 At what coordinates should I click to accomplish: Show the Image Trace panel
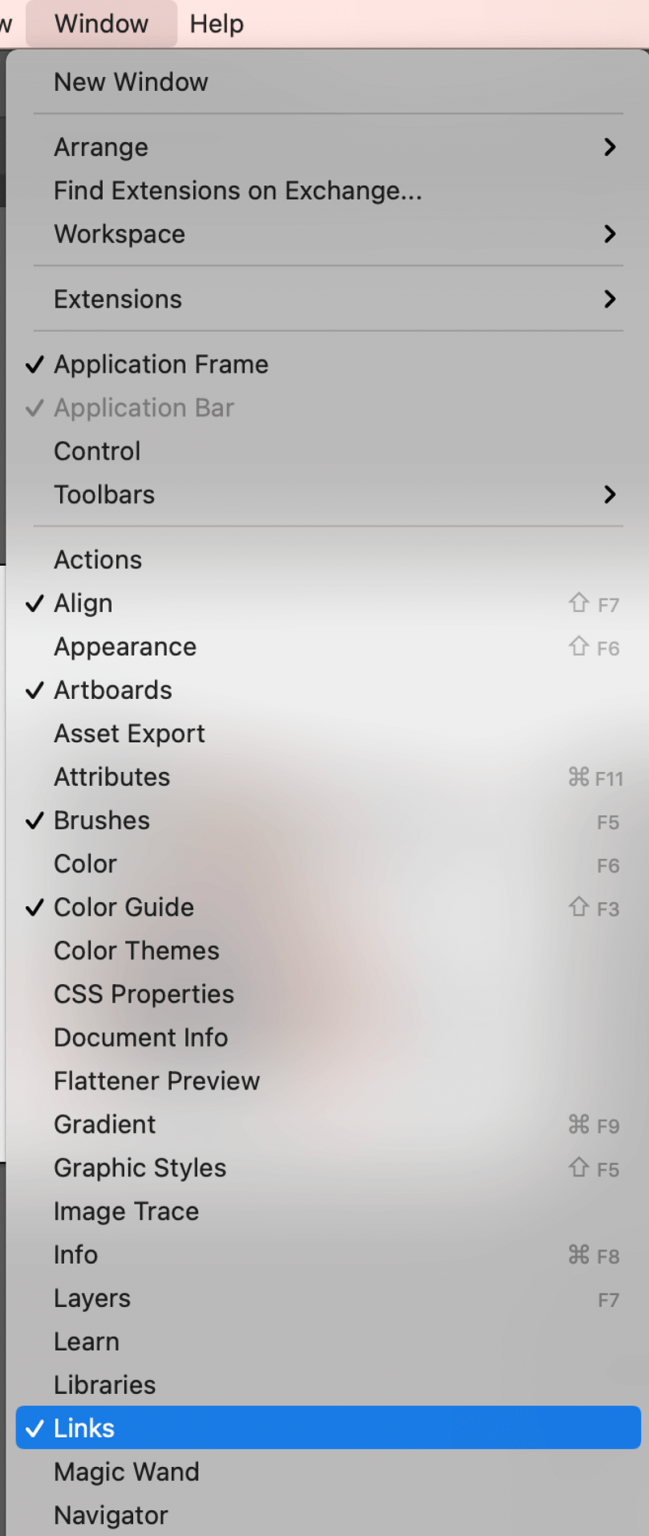click(126, 1211)
